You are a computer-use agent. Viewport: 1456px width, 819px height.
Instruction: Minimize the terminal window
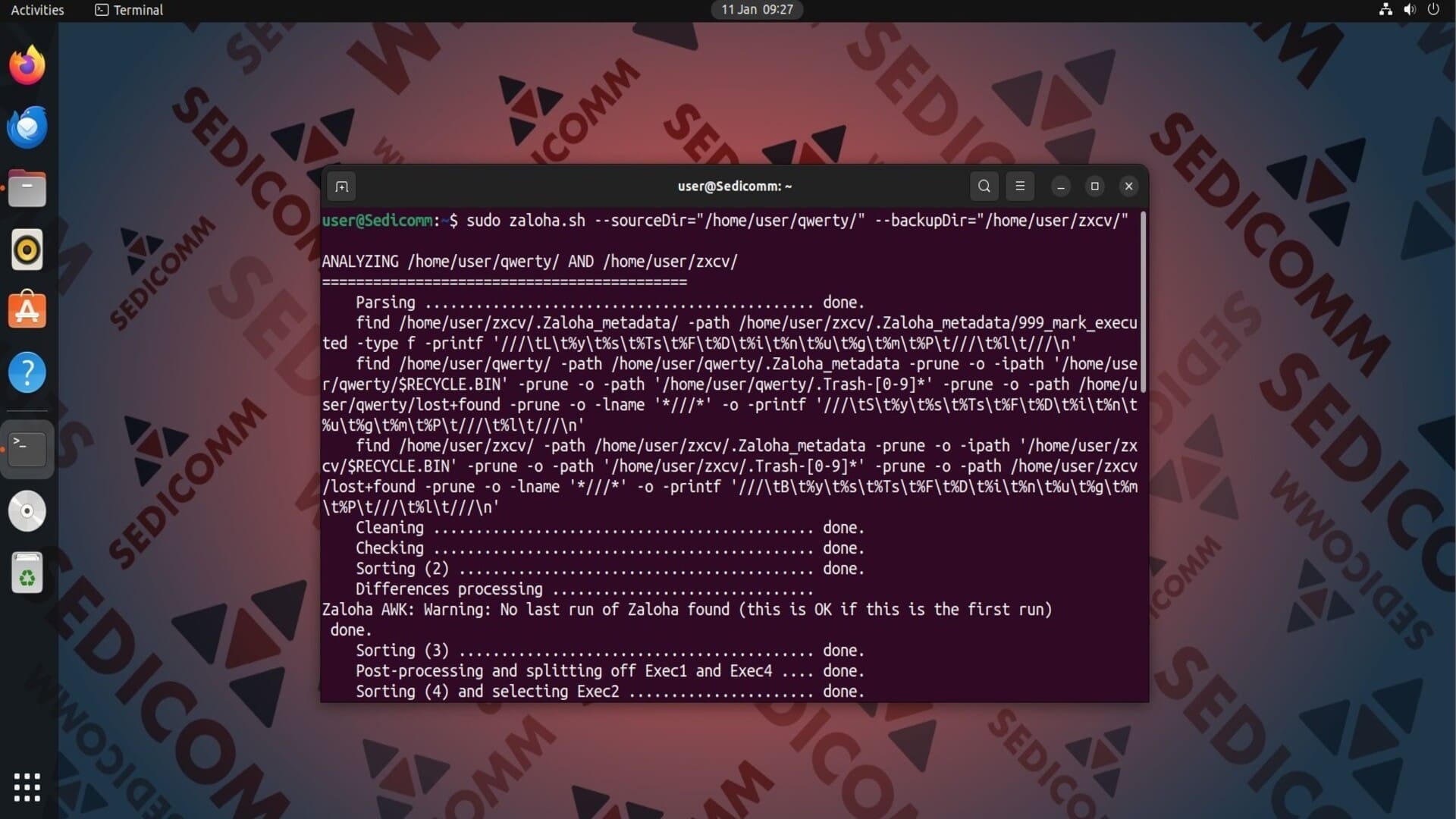(1061, 187)
